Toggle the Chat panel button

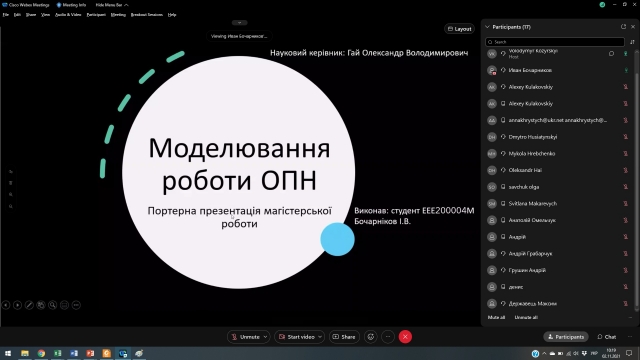(x=607, y=337)
